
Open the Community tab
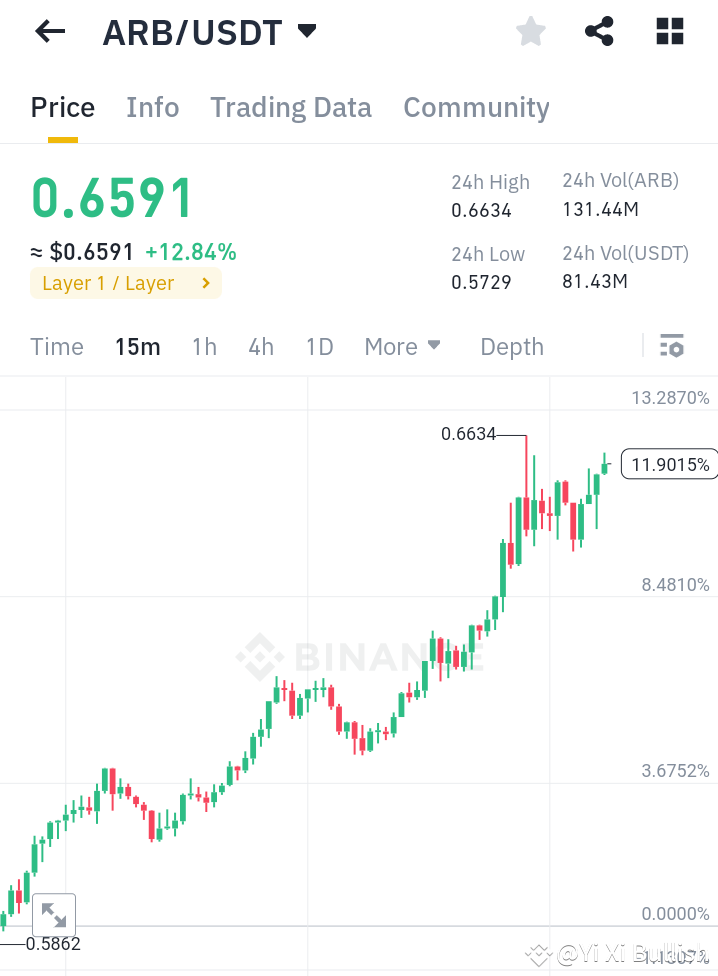(x=476, y=107)
